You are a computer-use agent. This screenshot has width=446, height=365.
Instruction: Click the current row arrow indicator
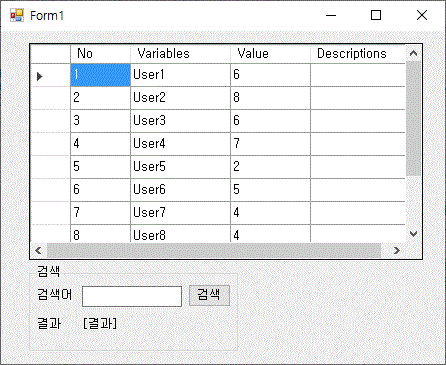(39, 76)
